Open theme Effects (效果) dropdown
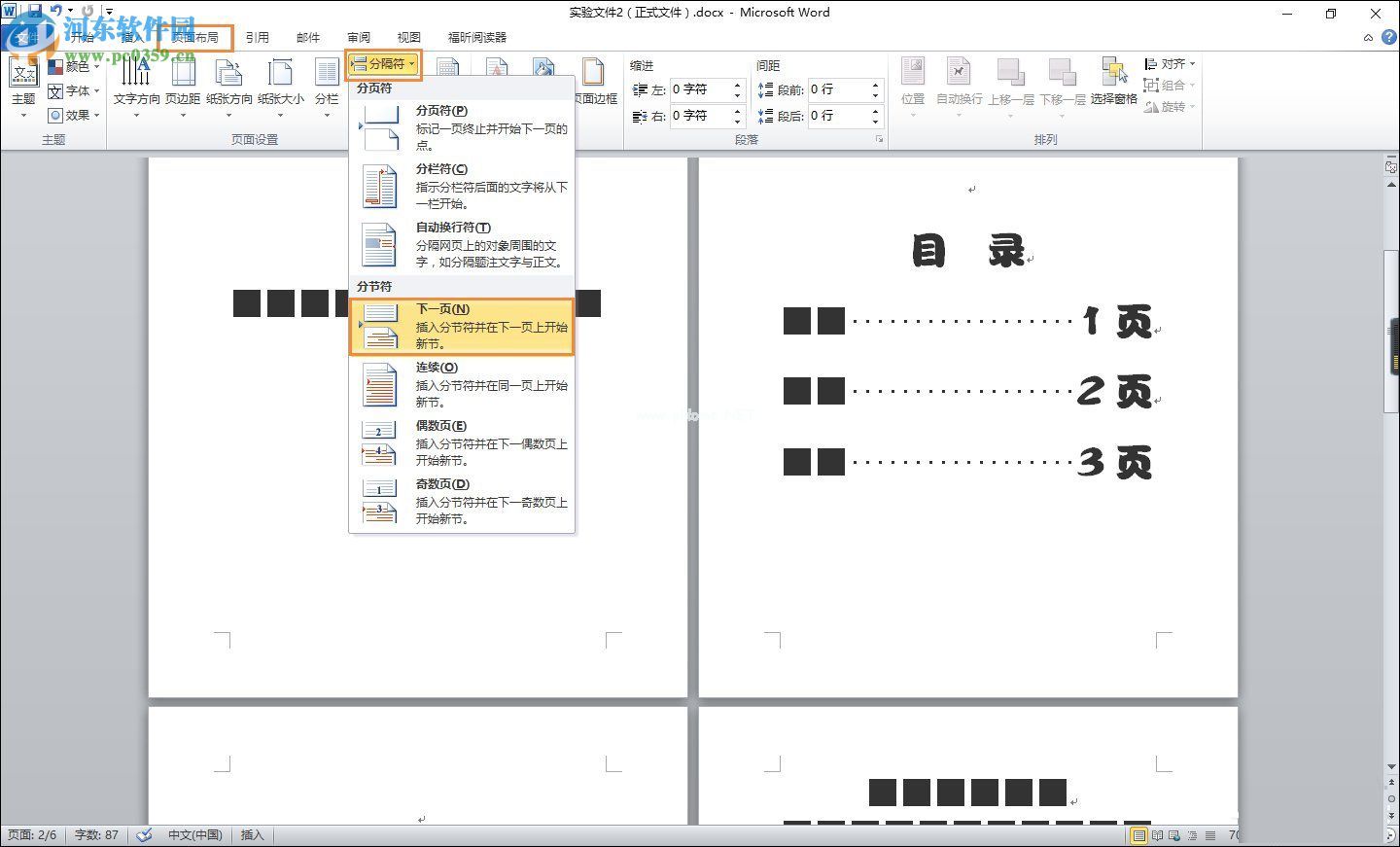1400x847 pixels. pyautogui.click(x=75, y=115)
